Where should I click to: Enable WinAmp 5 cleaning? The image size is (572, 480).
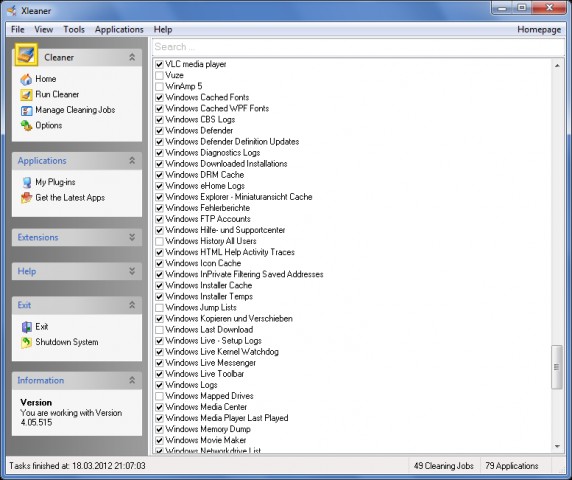(159, 86)
